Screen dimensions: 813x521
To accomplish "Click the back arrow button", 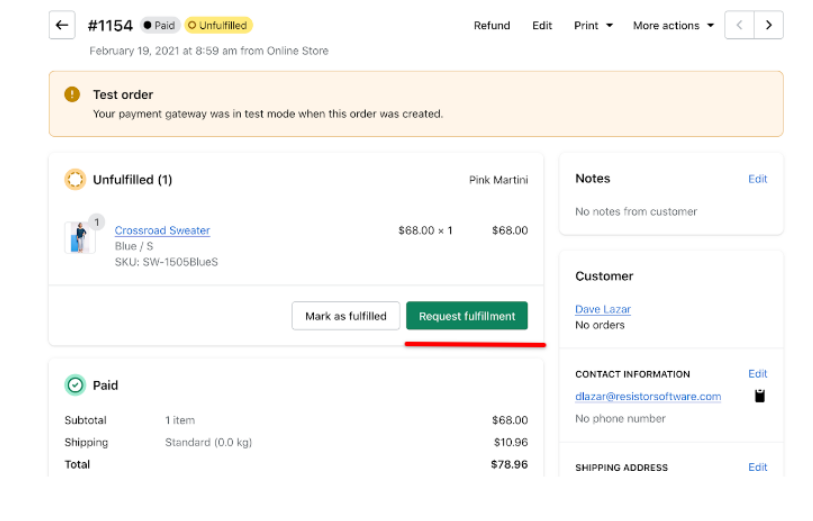I will tap(62, 25).
